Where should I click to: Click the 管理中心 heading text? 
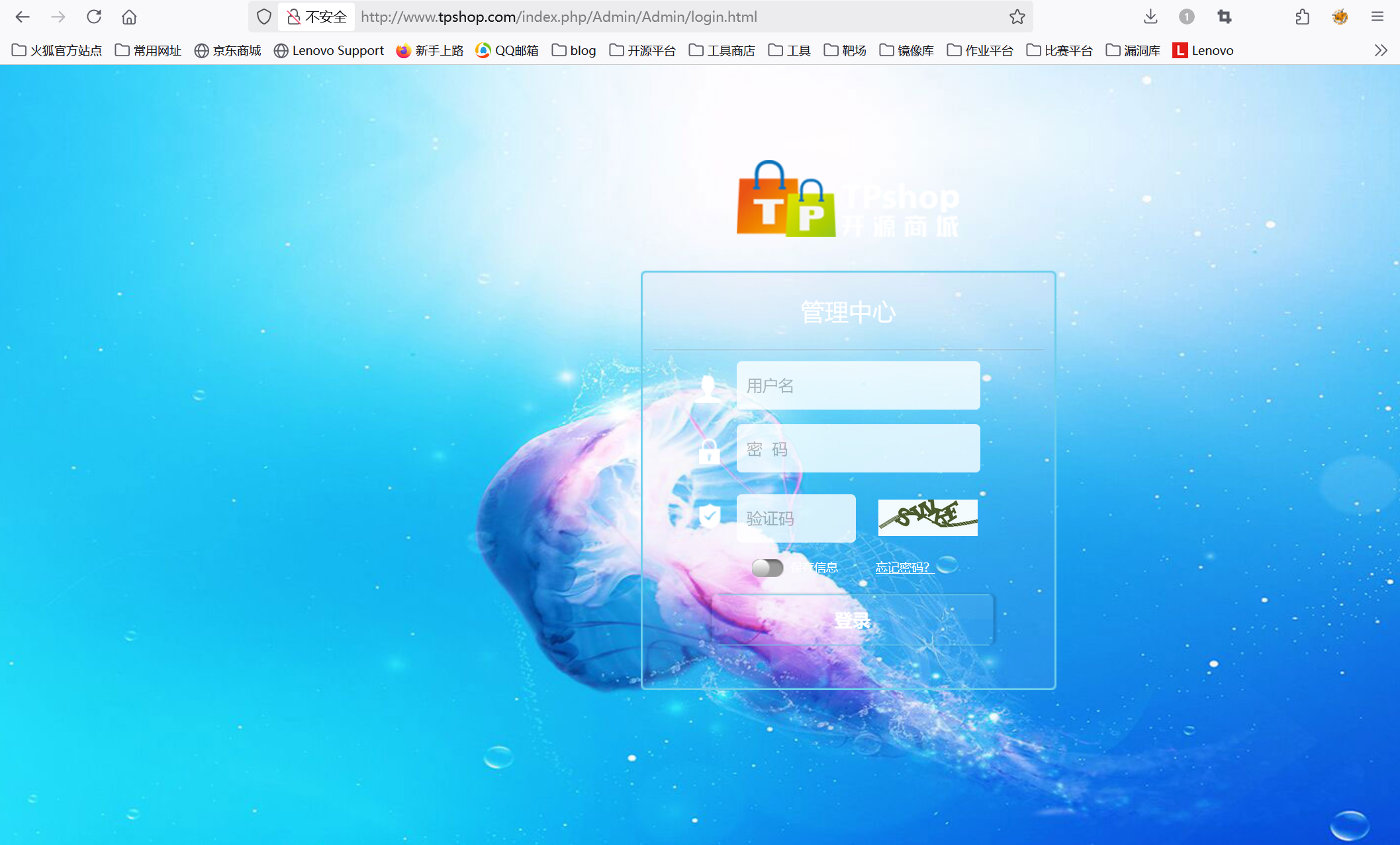(848, 312)
